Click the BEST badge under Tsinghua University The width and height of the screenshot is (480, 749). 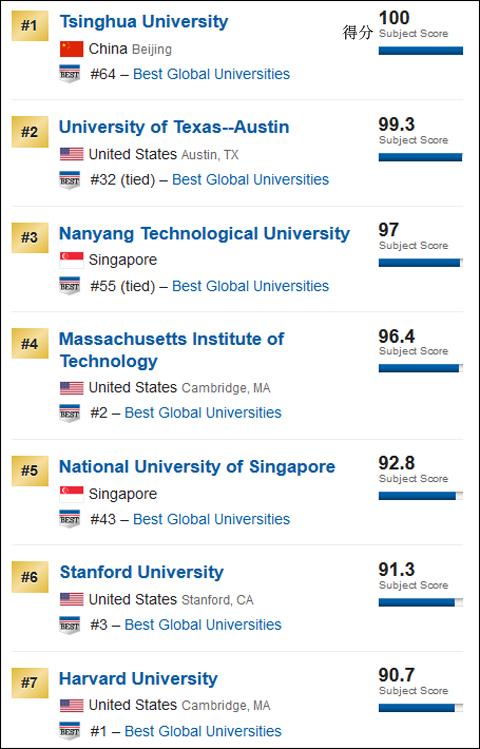[x=70, y=74]
